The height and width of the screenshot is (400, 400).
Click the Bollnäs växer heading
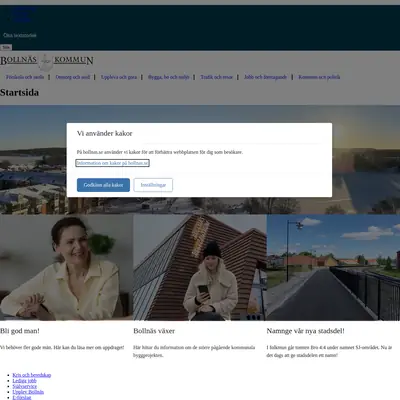pyautogui.click(x=154, y=331)
